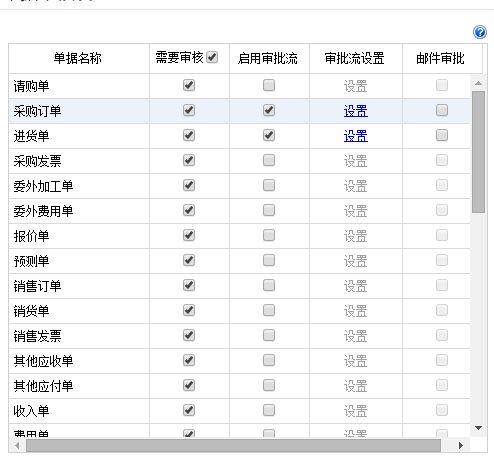
Task: Open 设置 link for 采购订单 approval flow
Action: [x=356, y=111]
